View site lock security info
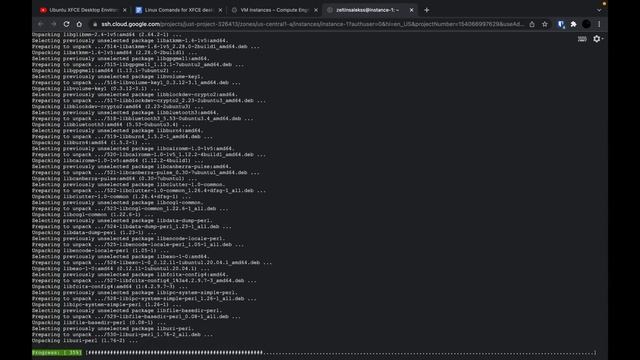 95,24
